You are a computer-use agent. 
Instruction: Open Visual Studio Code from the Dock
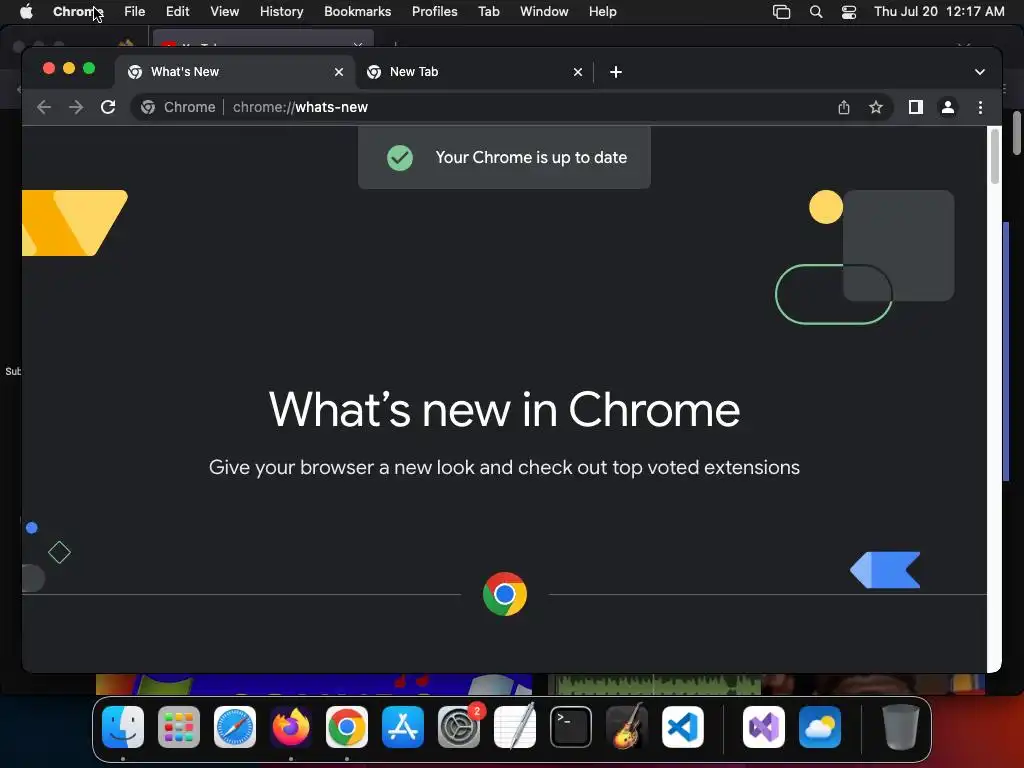pos(682,727)
